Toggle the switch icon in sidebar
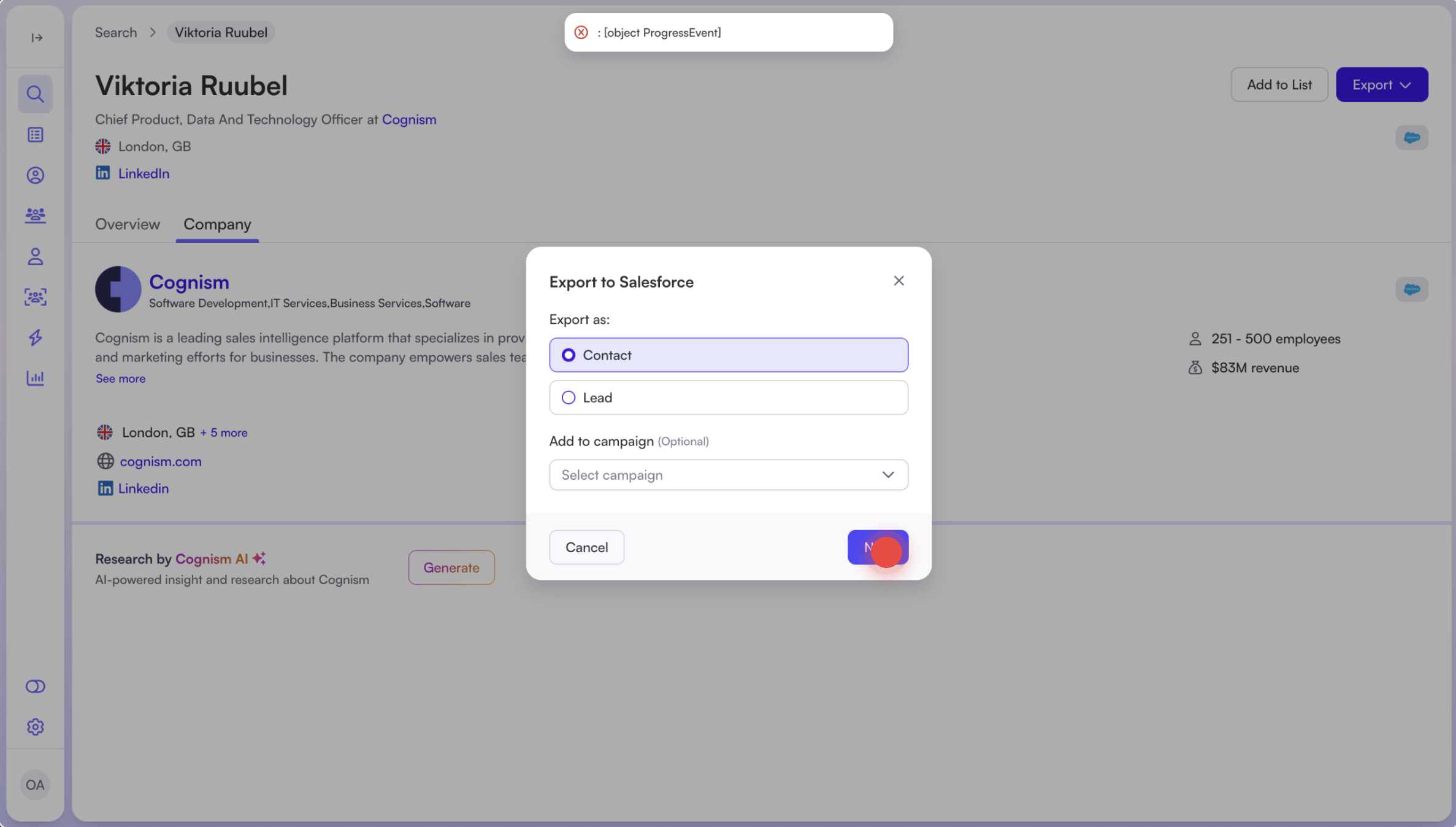This screenshot has width=1456, height=827. point(35,686)
